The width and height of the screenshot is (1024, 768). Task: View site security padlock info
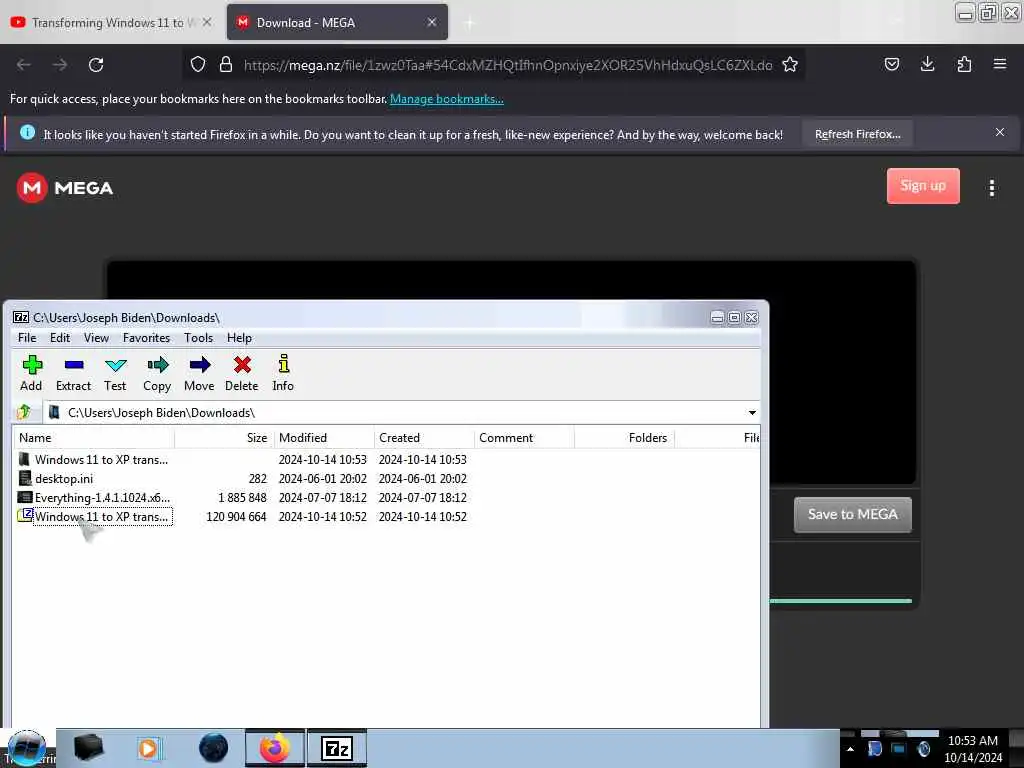226,65
